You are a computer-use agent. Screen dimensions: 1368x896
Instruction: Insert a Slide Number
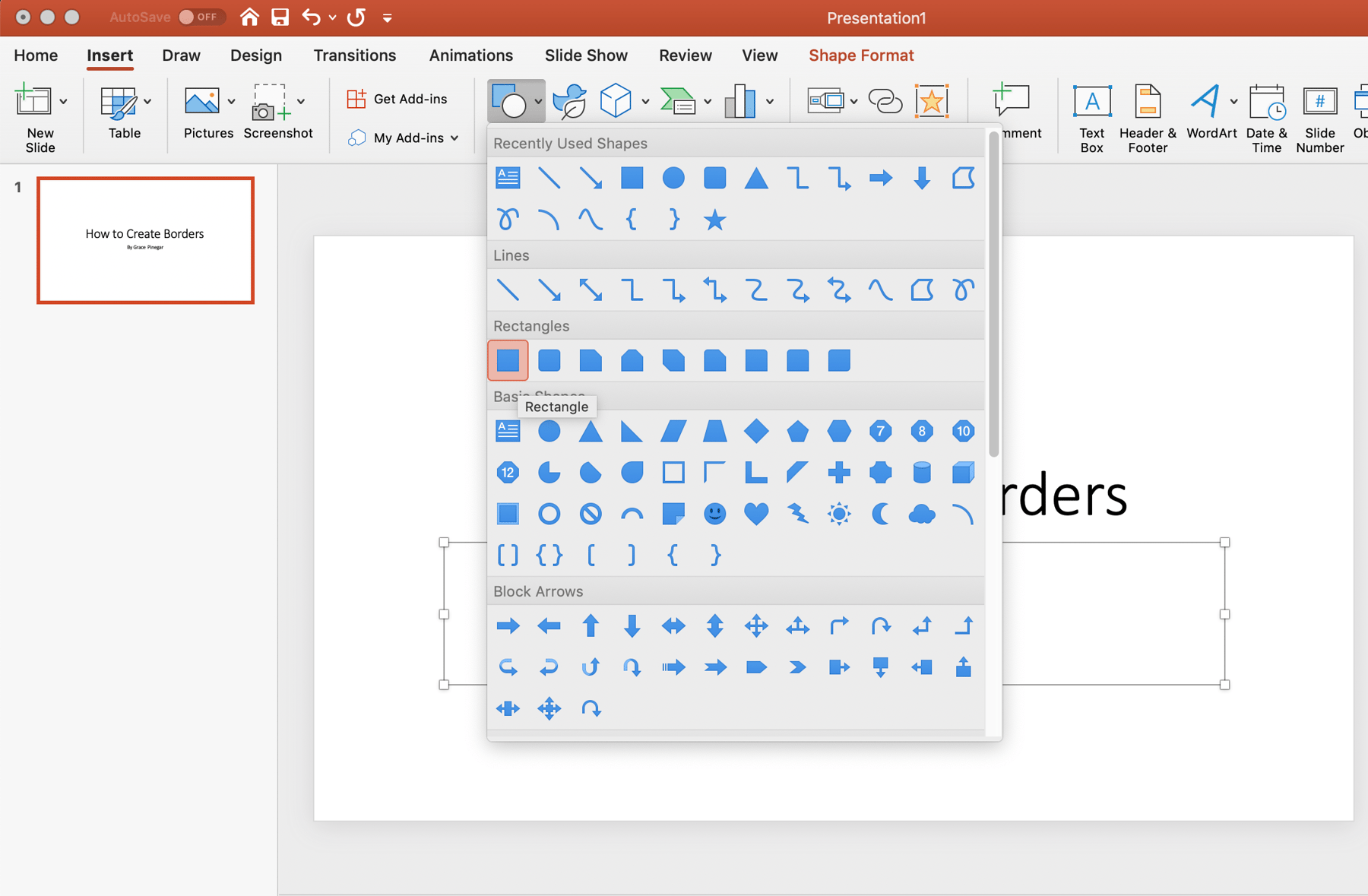1320,116
